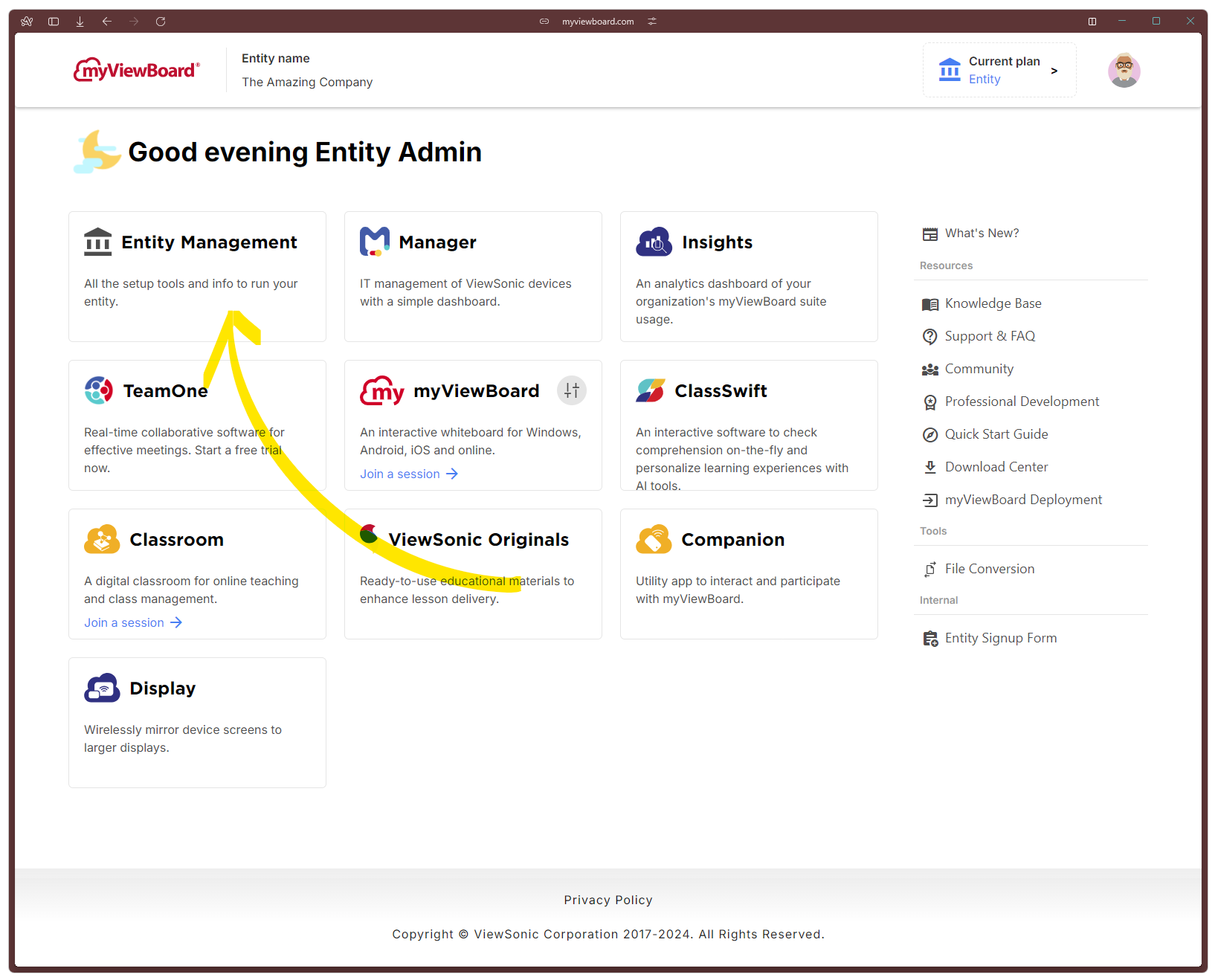This screenshot has height=980, width=1218.
Task: Open the Classroom cloud icon
Action: click(x=102, y=540)
